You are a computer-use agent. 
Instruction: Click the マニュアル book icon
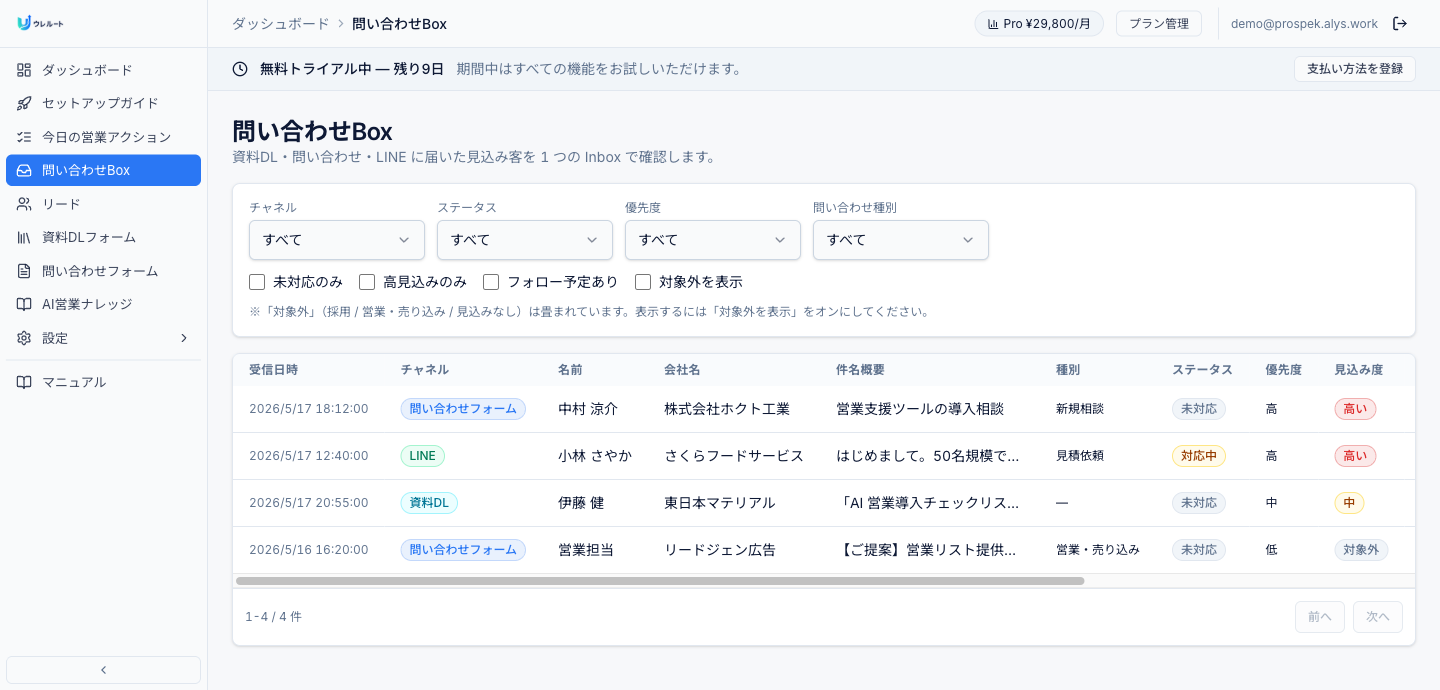pyautogui.click(x=24, y=382)
